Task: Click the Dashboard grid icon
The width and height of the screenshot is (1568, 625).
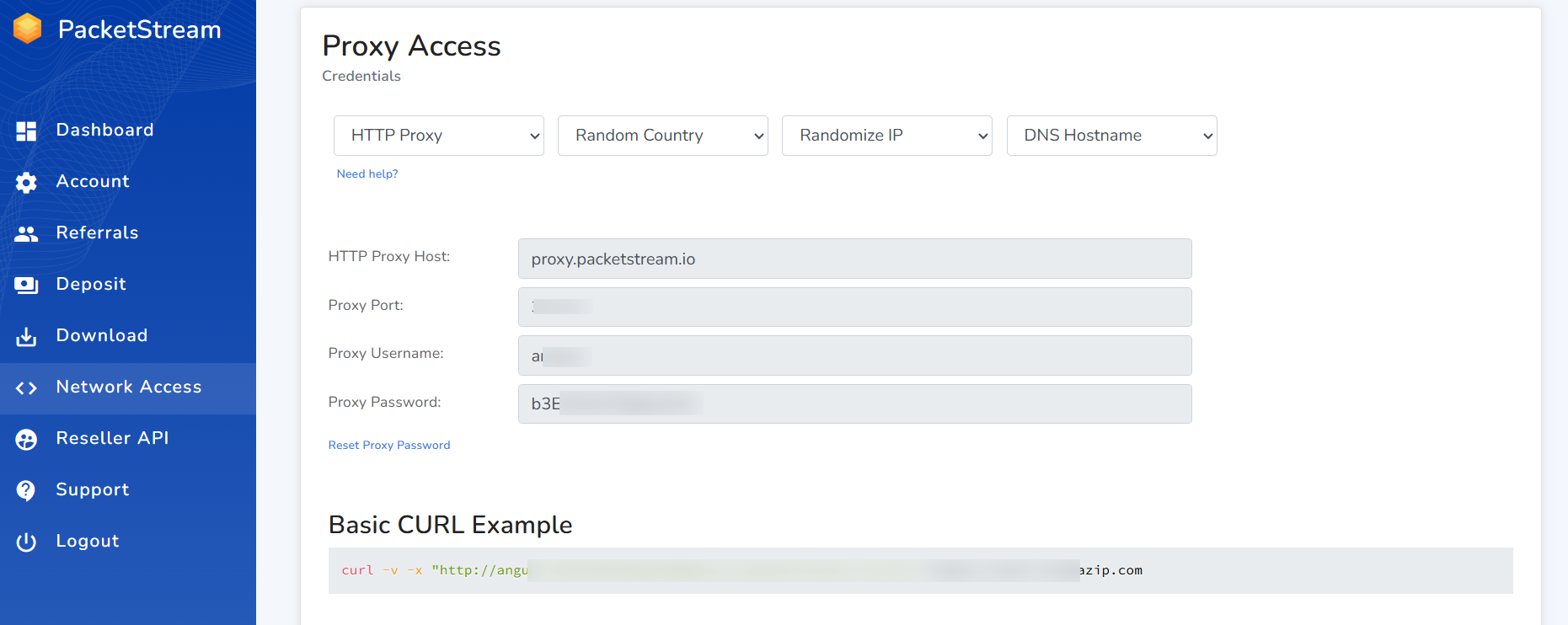Action: point(26,131)
